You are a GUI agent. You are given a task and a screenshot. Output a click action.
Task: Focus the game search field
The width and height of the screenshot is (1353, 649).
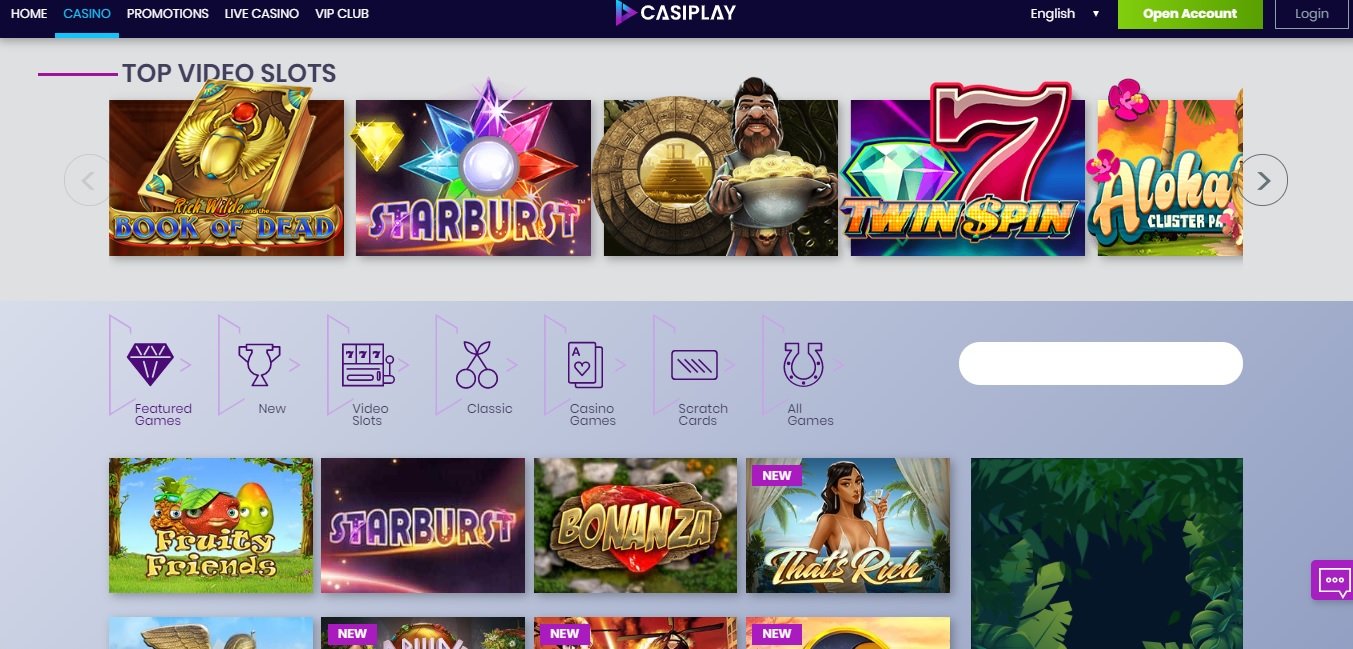coord(1101,363)
